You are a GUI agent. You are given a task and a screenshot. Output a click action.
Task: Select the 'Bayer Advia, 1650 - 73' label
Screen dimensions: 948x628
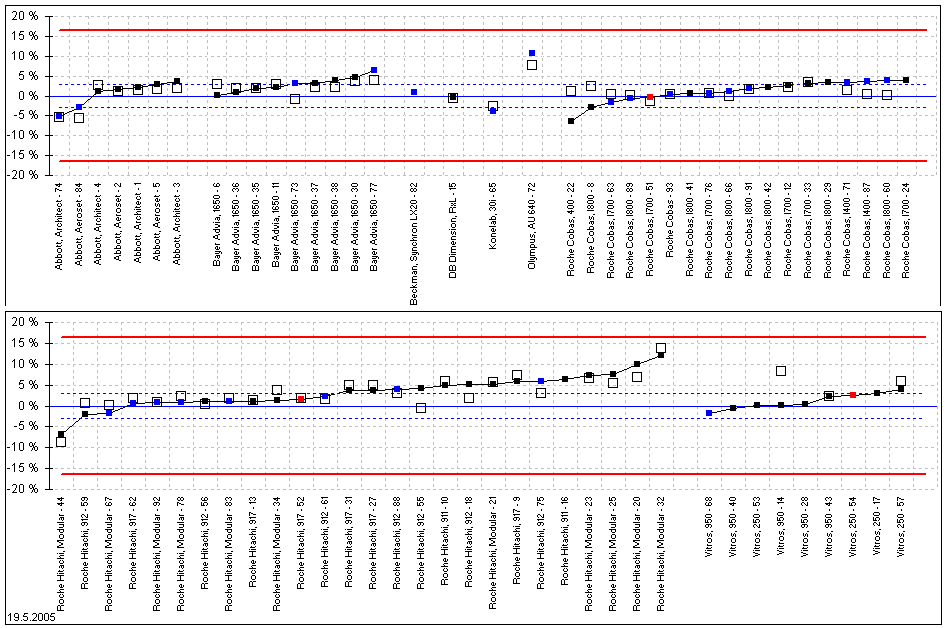[295, 226]
